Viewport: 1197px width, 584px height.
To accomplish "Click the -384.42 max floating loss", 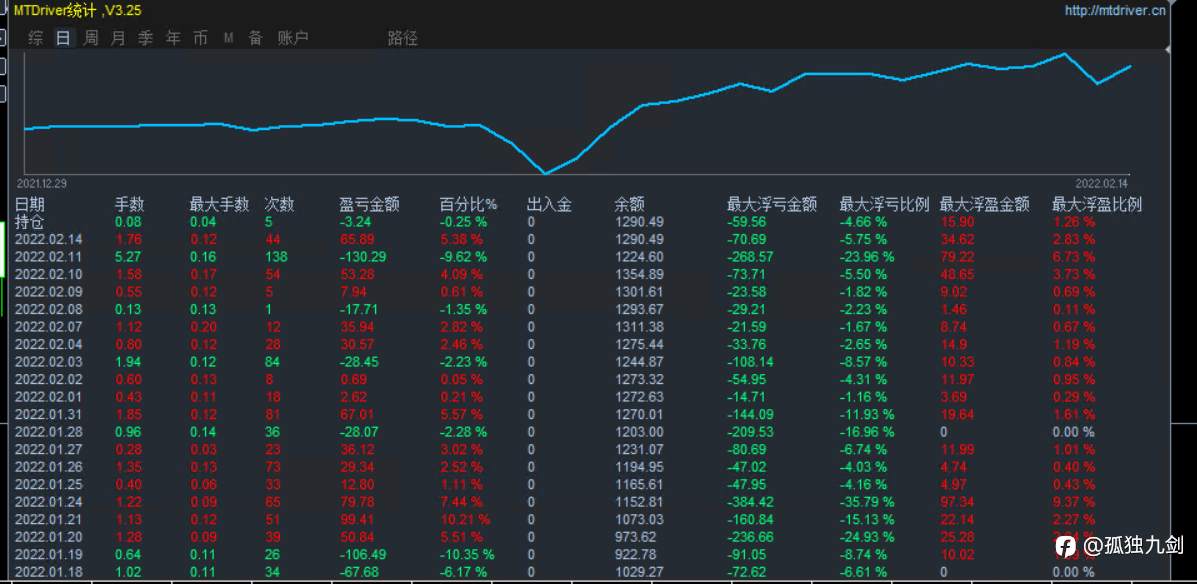I will 750,502.
